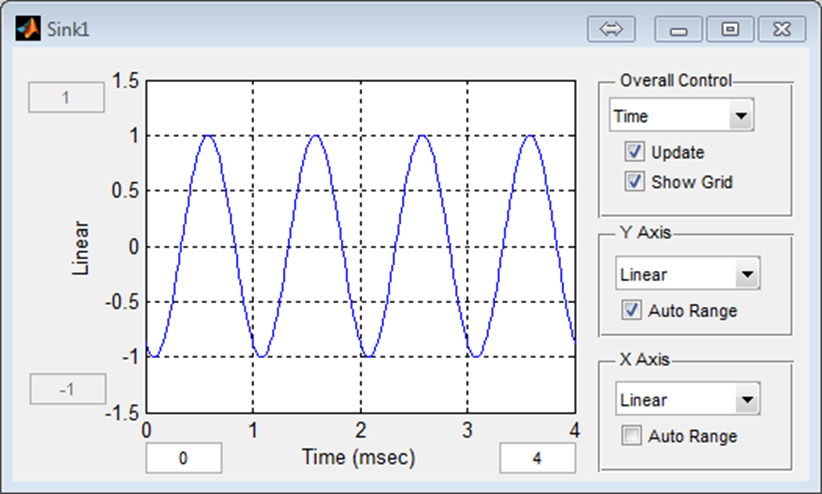Screen dimensions: 822x494
Task: Focus the X minimum field showing 0
Action: 183,458
